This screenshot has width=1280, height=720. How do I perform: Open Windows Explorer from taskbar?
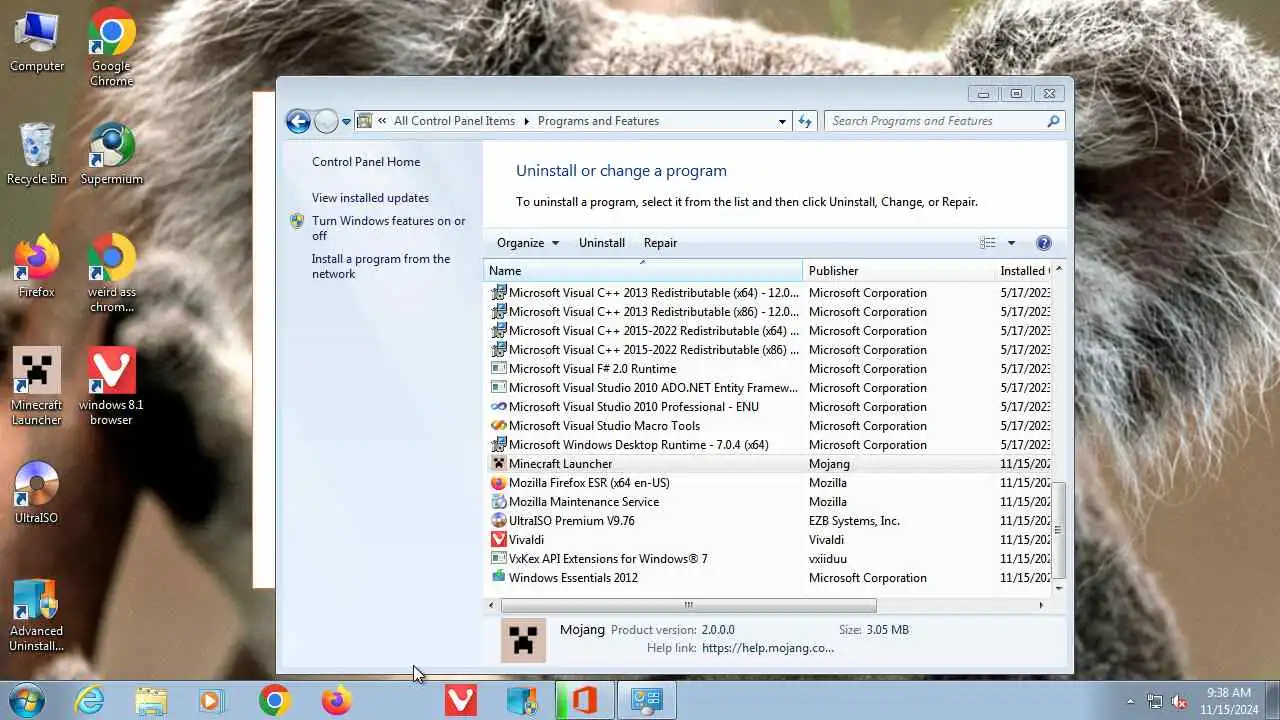click(151, 701)
